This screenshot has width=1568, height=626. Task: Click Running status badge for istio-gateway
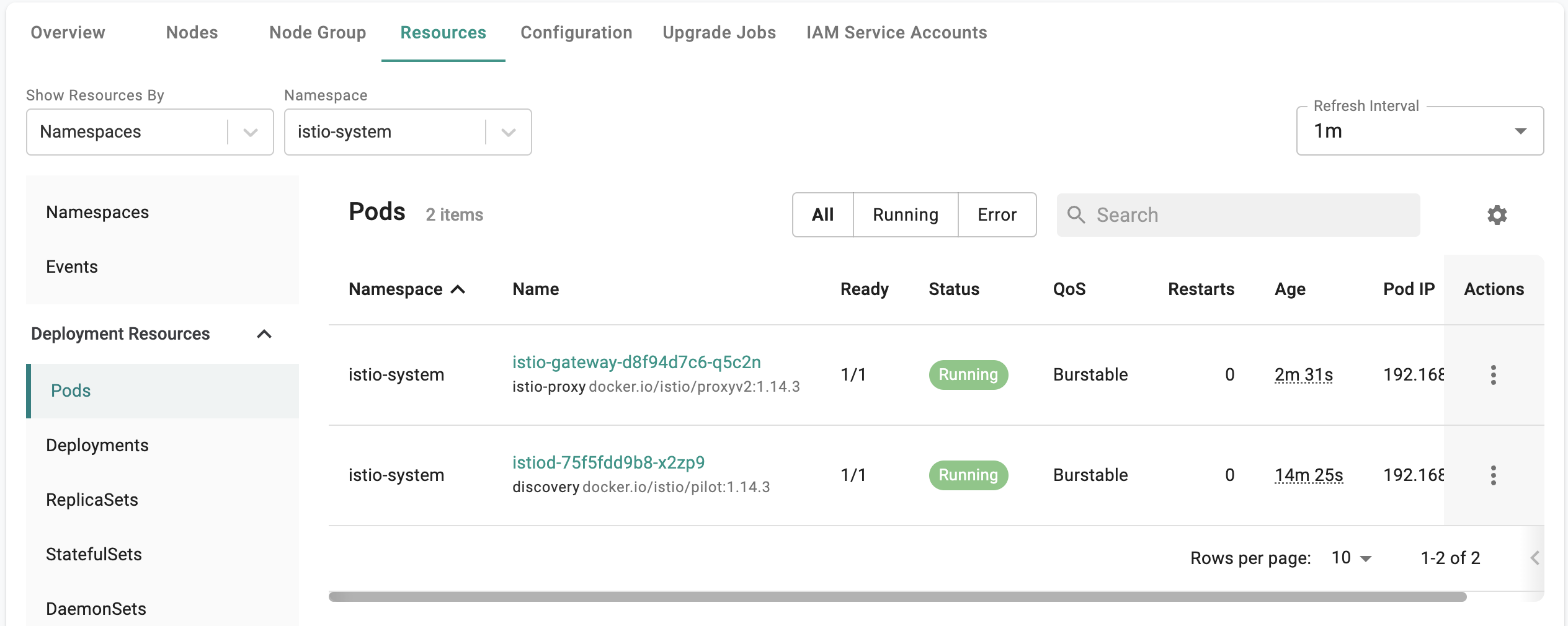click(x=968, y=375)
